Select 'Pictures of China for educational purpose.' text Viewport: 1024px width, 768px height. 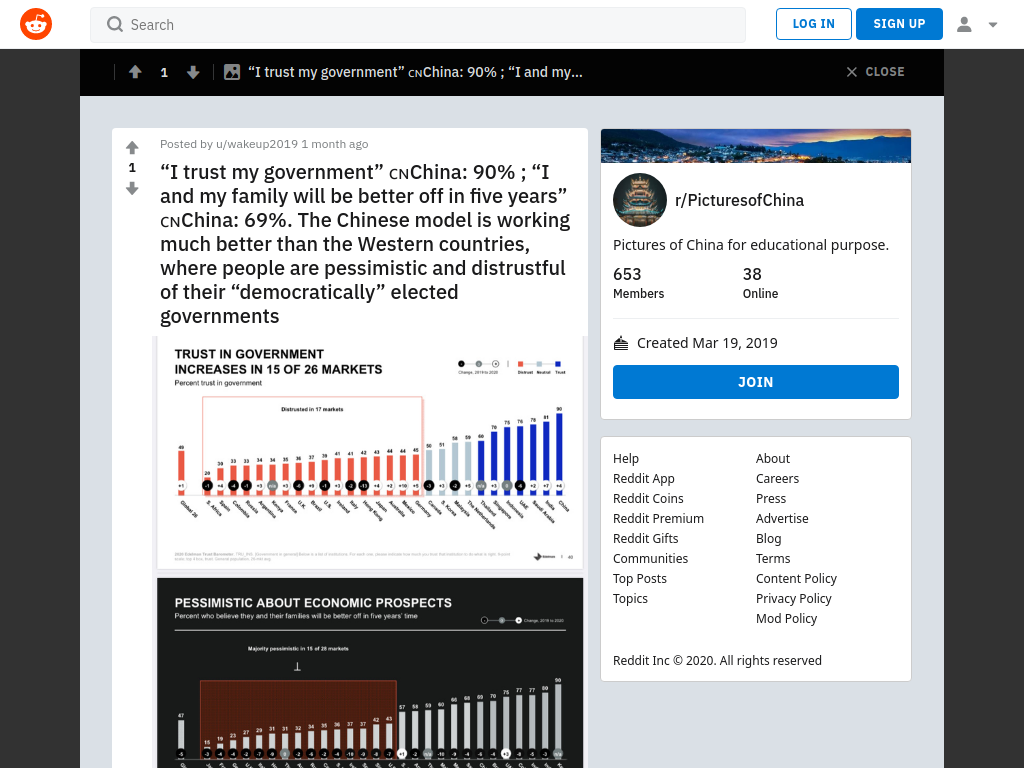point(751,245)
